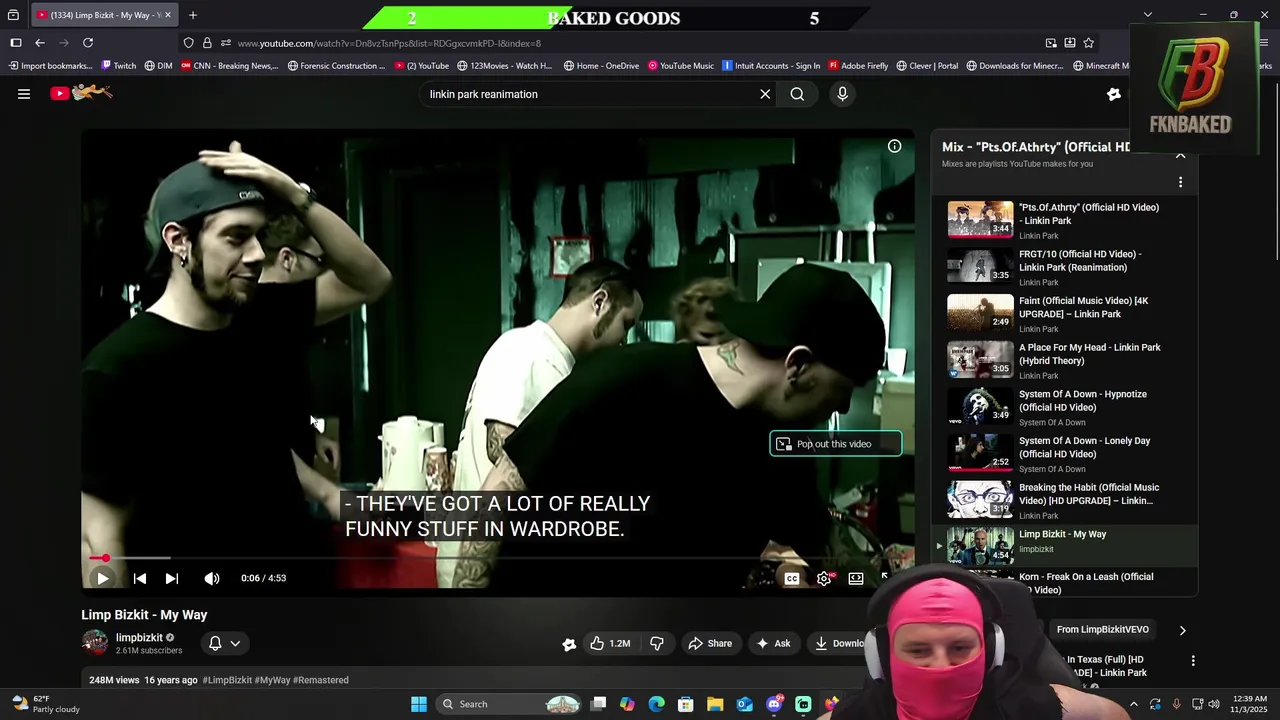Reload the page in the browser toolbar

point(88,43)
